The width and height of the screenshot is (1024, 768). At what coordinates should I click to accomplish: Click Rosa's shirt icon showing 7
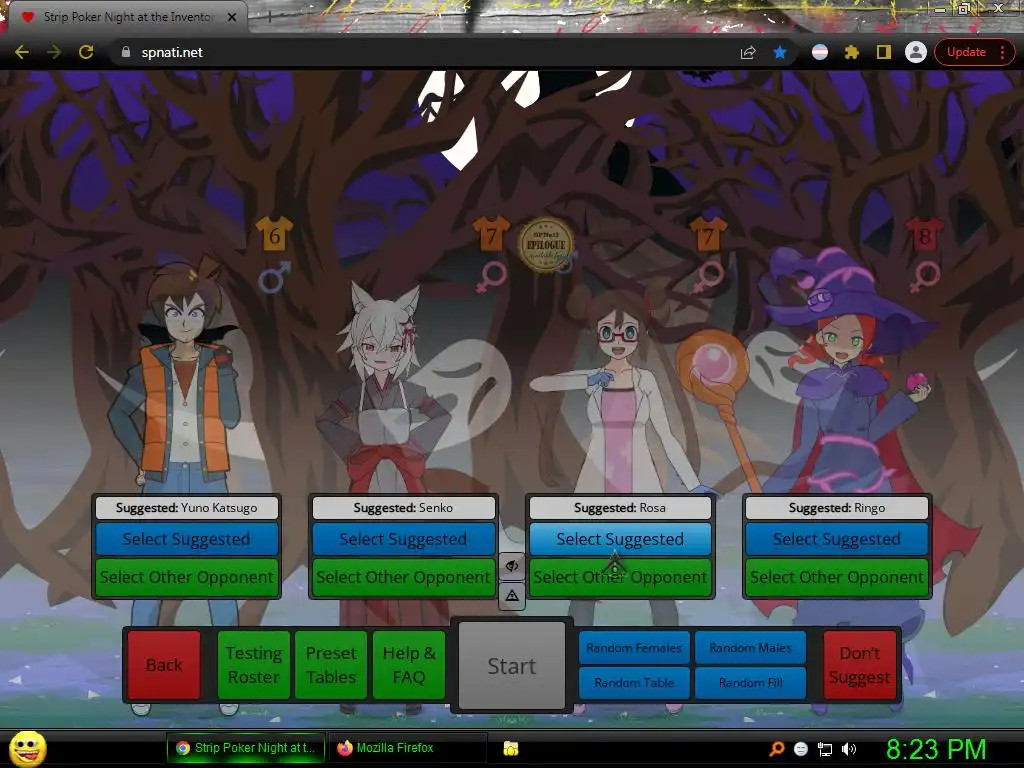pyautogui.click(x=708, y=234)
